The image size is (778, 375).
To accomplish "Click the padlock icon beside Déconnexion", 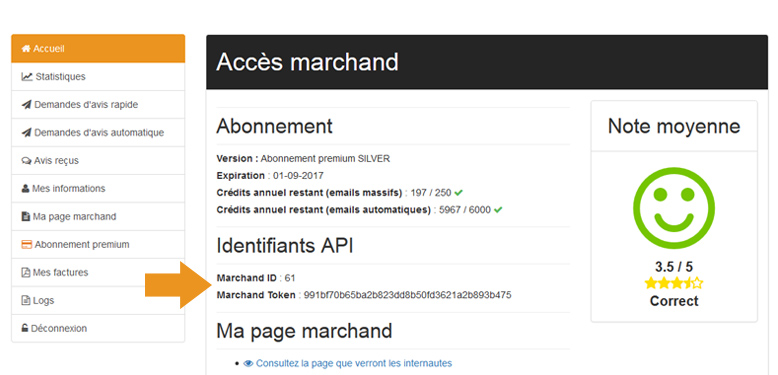I will (x=25, y=328).
